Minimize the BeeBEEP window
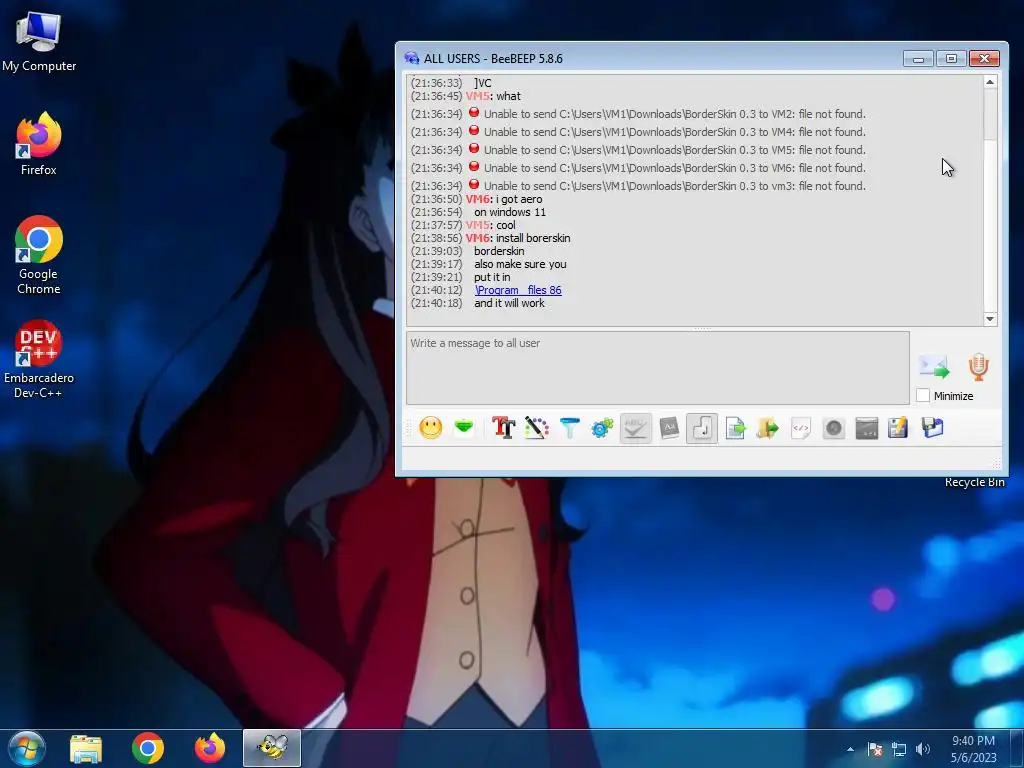Screen dimensions: 1024x768 tap(918, 59)
